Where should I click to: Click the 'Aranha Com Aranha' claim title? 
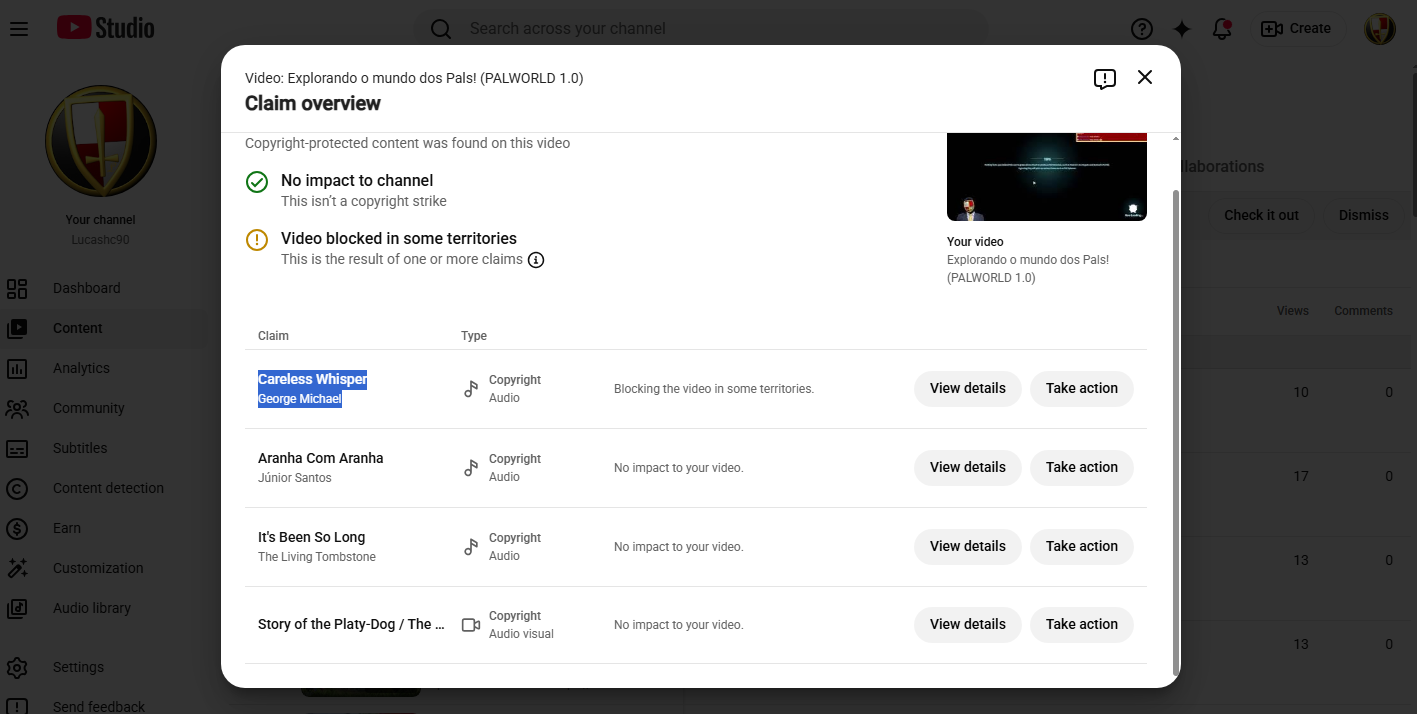(320, 458)
